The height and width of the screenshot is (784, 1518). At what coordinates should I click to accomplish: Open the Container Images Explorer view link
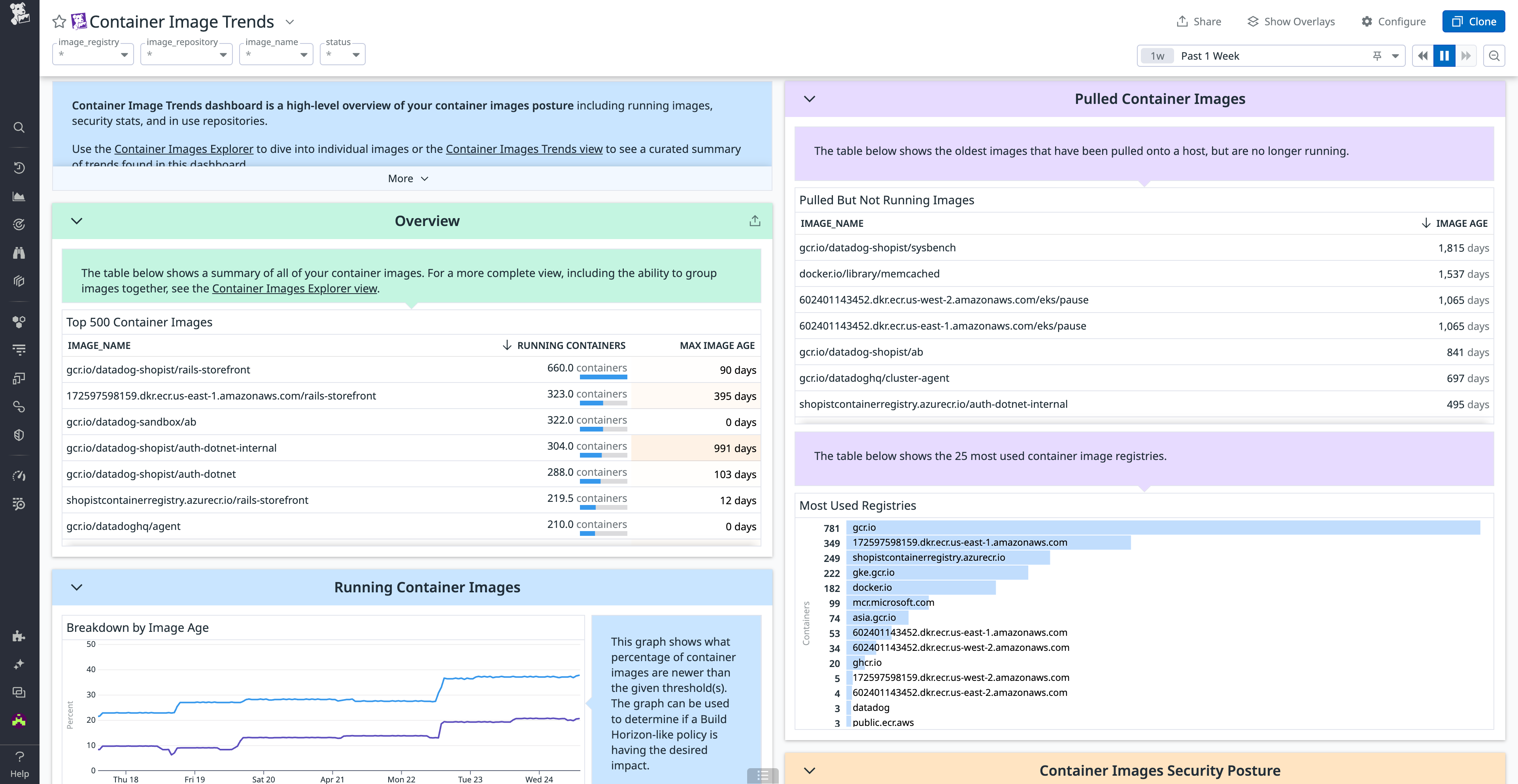coord(294,288)
